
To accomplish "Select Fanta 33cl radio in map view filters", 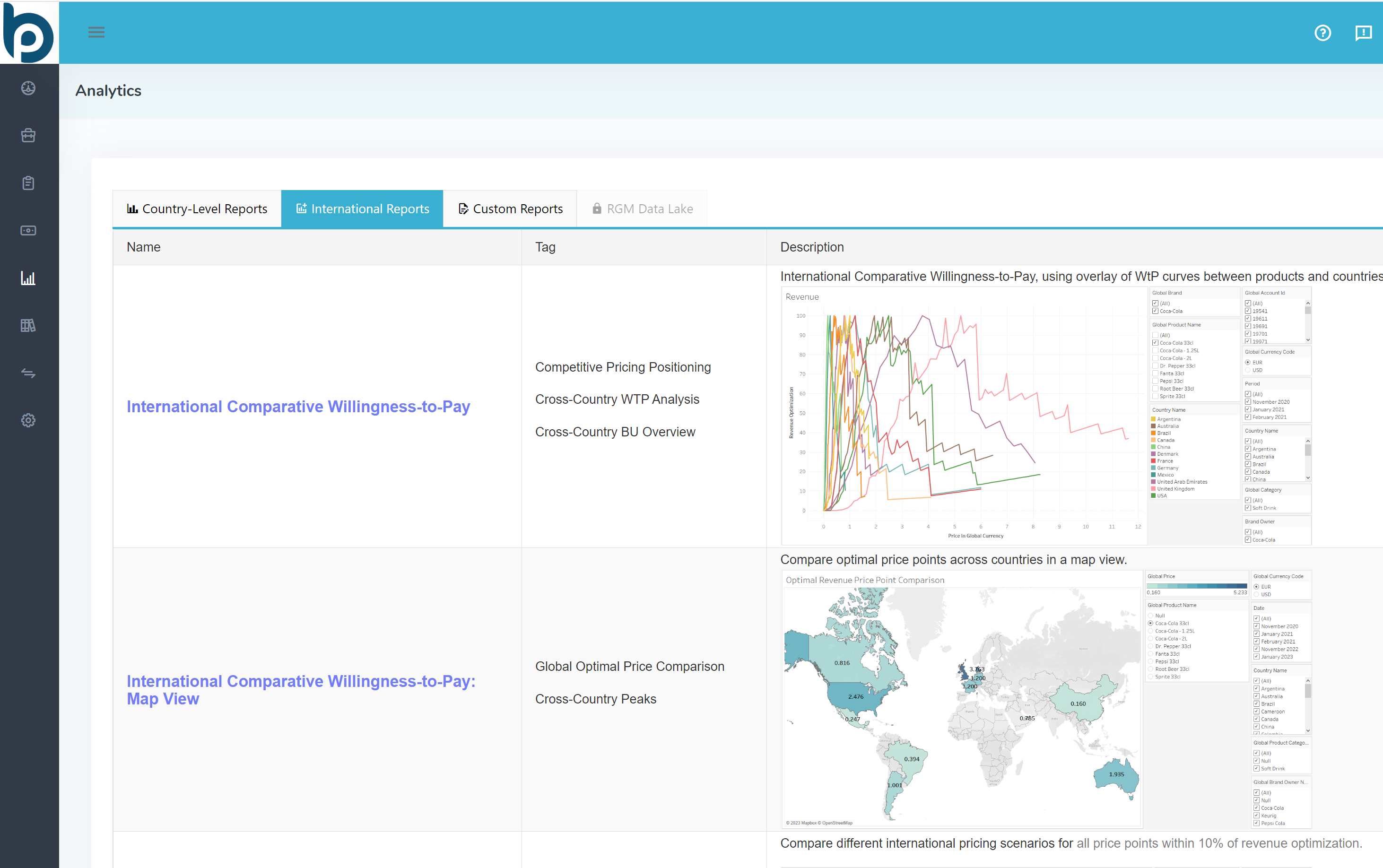I will 1150,654.
